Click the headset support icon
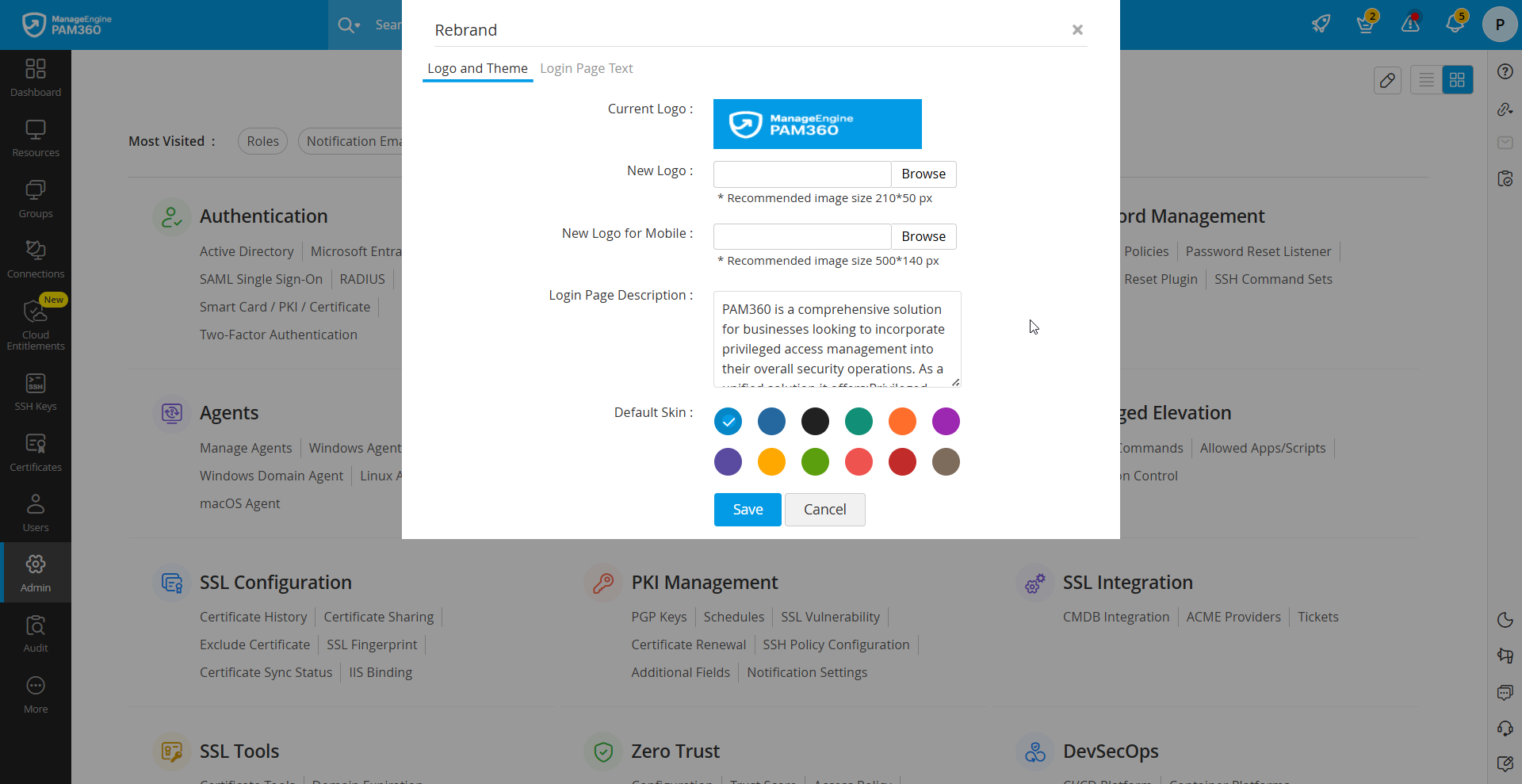Image resolution: width=1522 pixels, height=784 pixels. click(x=1505, y=728)
